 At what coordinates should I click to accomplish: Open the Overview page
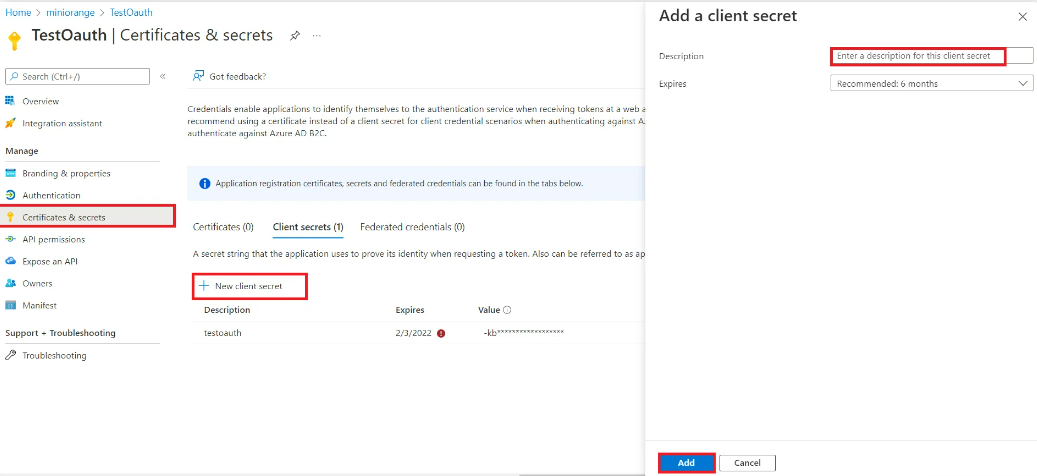40,101
